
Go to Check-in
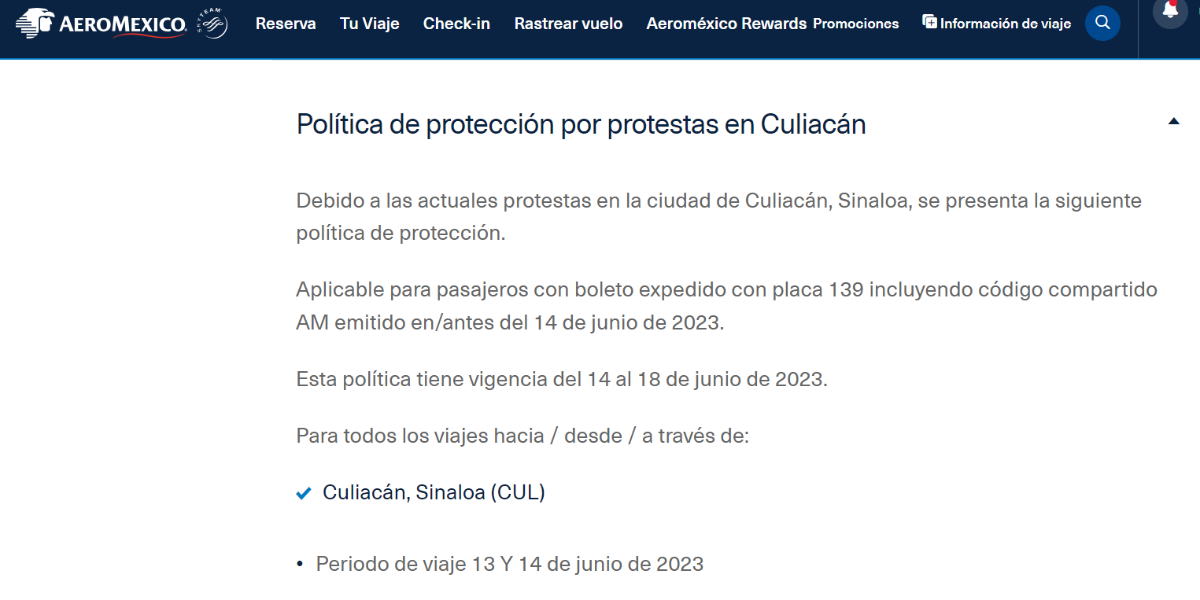(456, 23)
